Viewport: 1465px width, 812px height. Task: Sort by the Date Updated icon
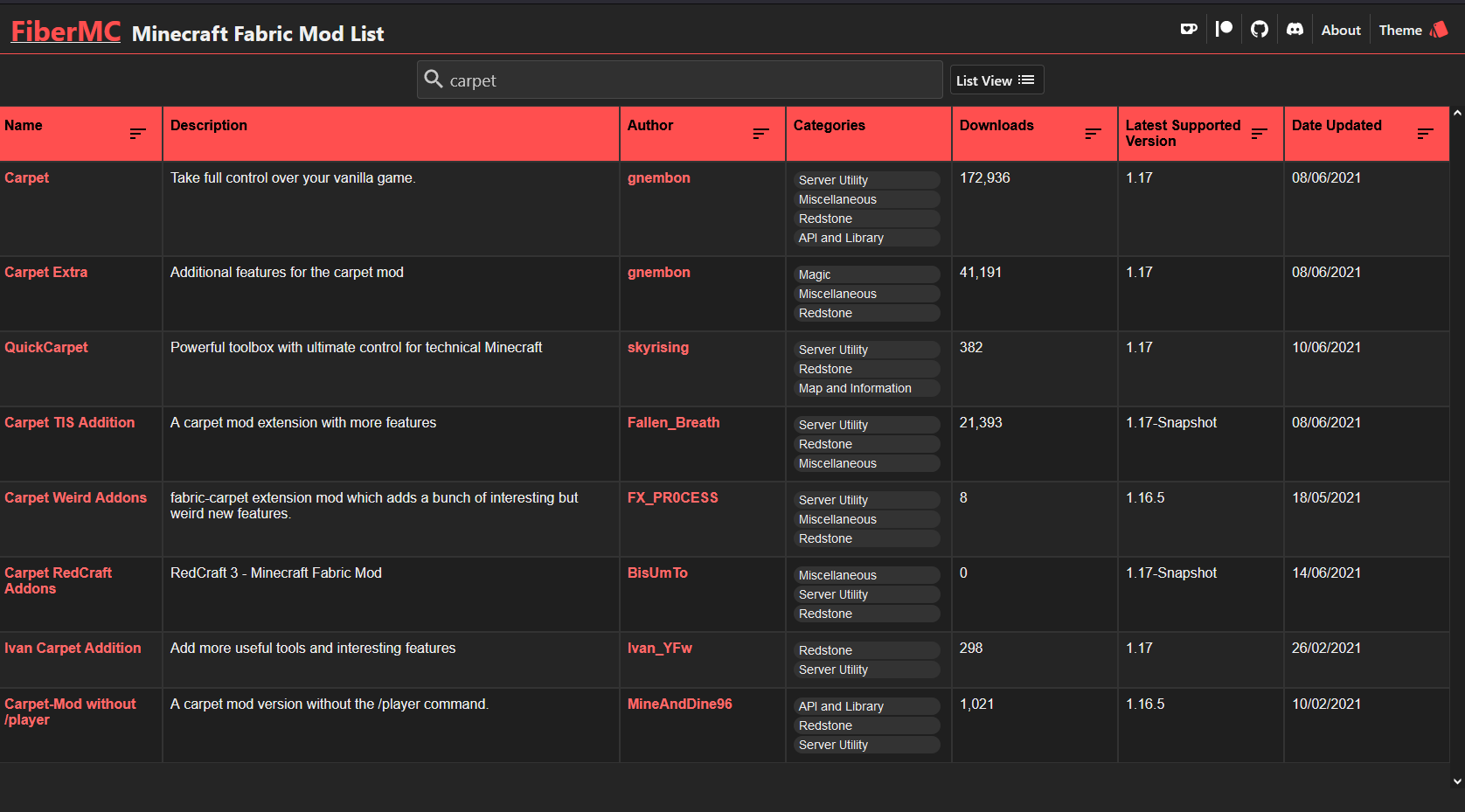click(1425, 134)
